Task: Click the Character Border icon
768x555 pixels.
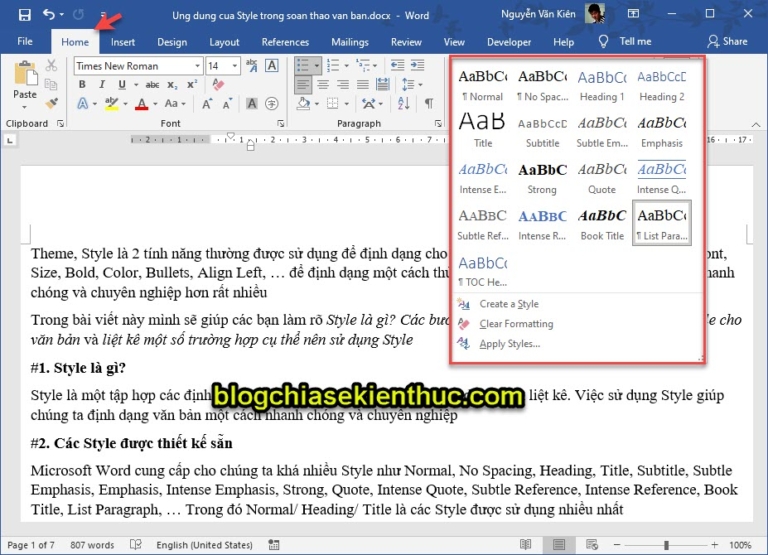Action: (x=272, y=65)
